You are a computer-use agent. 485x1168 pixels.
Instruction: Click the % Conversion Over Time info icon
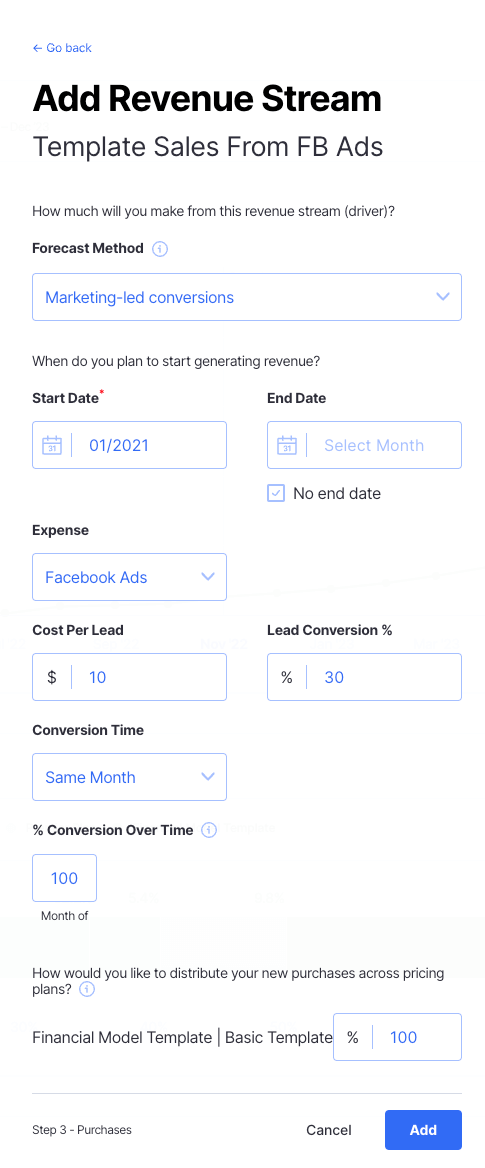[x=209, y=830]
